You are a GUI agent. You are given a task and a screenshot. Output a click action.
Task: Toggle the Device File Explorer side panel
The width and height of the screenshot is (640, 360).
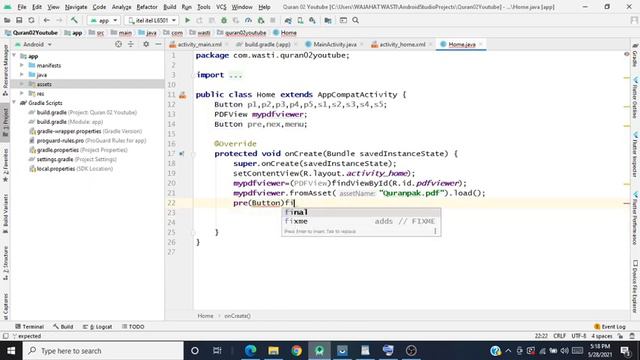[x=635, y=286]
